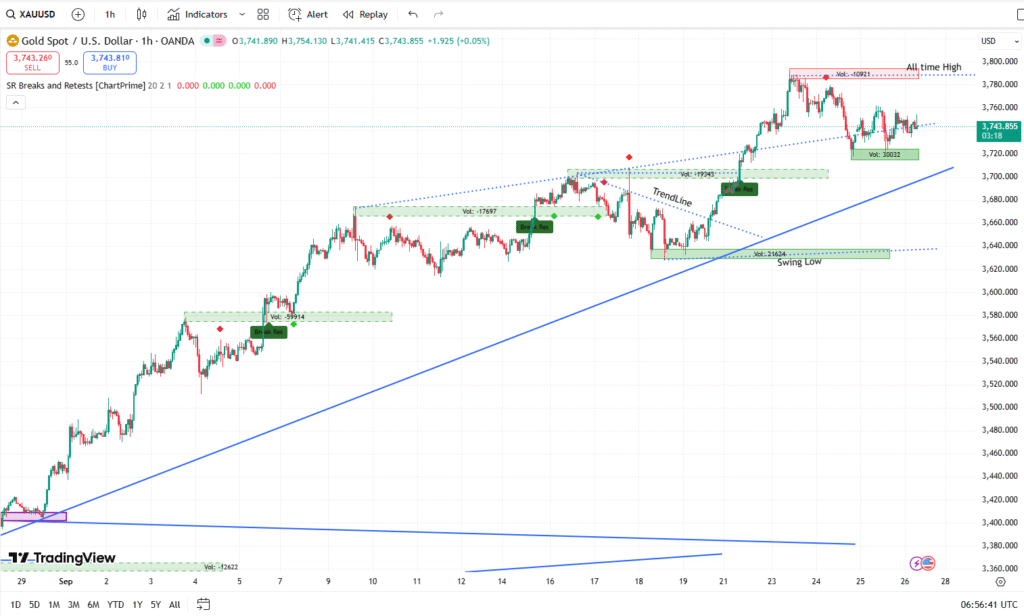Toggle visibility dot on the XAUUSD legend
Image resolution: width=1024 pixels, height=616 pixels.
point(208,41)
